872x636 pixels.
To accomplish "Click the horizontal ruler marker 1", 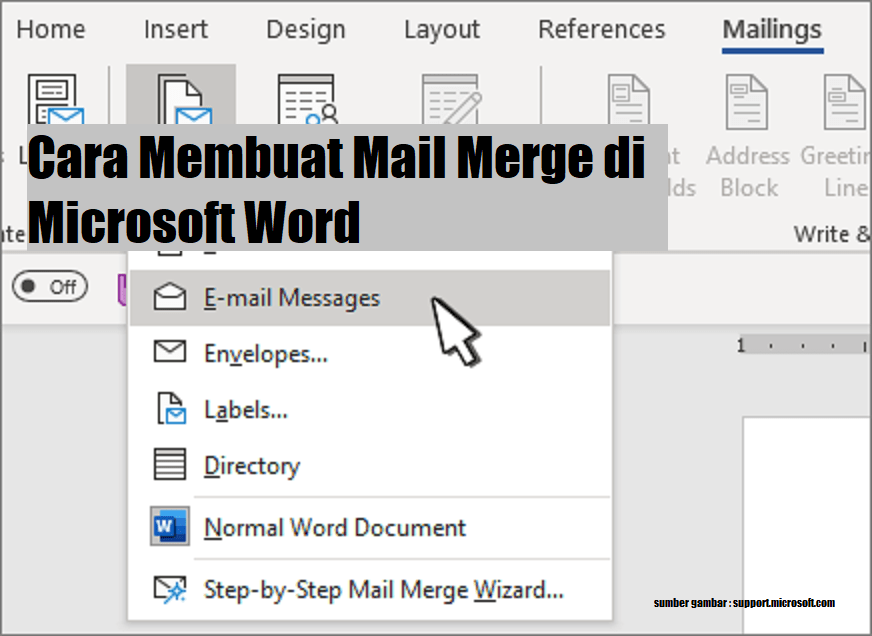I will pyautogui.click(x=741, y=346).
